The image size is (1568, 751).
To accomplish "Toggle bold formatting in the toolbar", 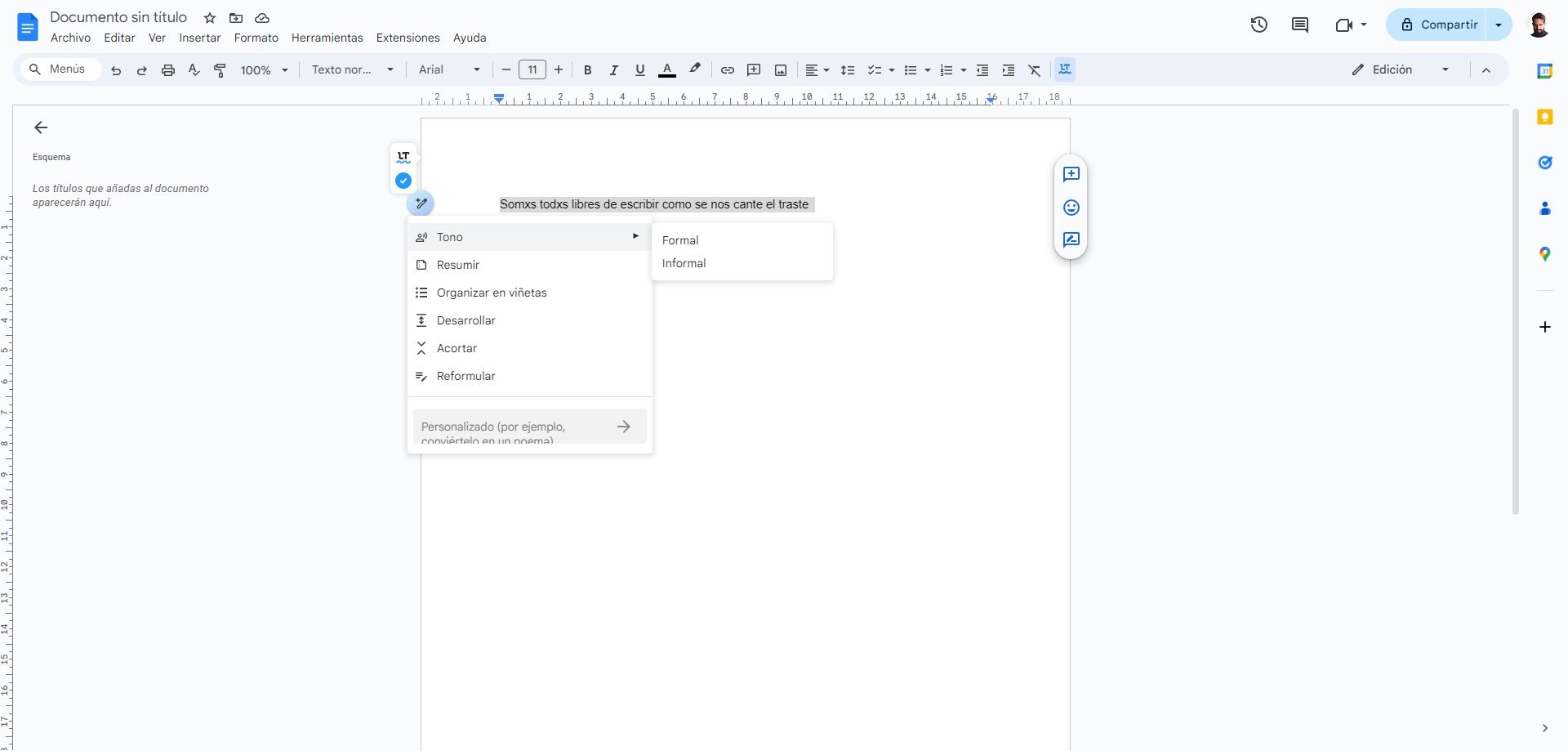I will 587,70.
